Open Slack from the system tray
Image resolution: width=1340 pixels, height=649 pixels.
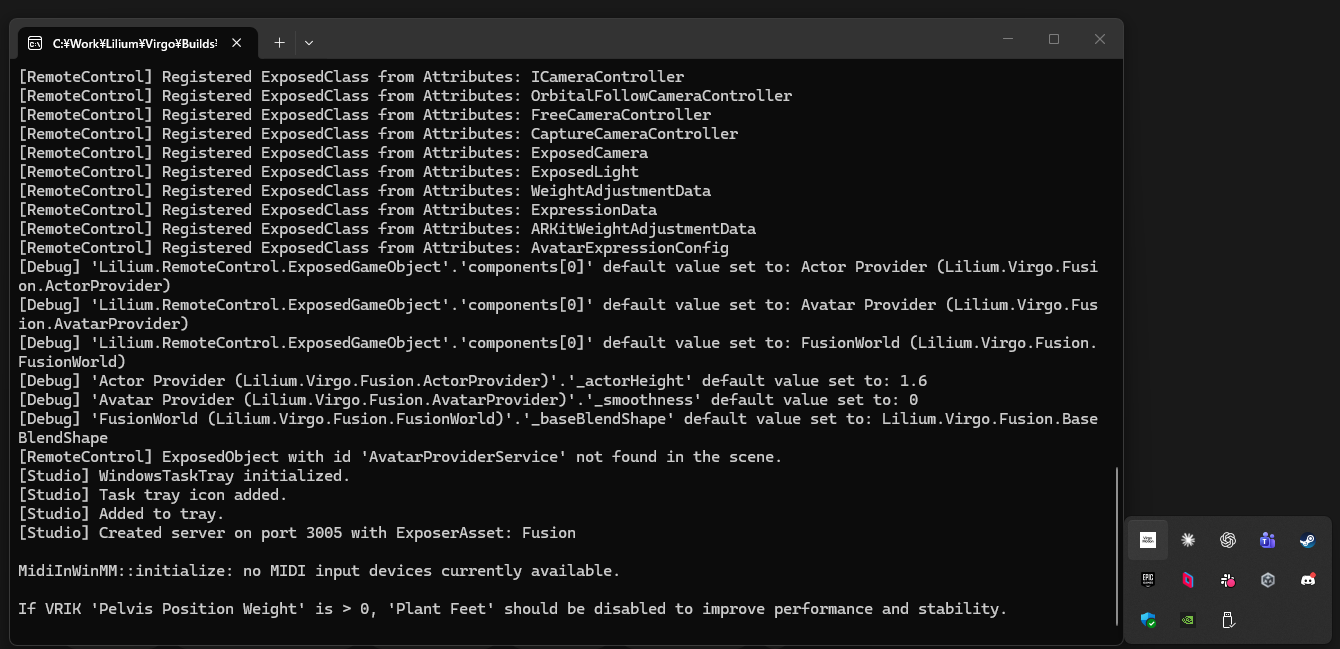(x=1228, y=580)
